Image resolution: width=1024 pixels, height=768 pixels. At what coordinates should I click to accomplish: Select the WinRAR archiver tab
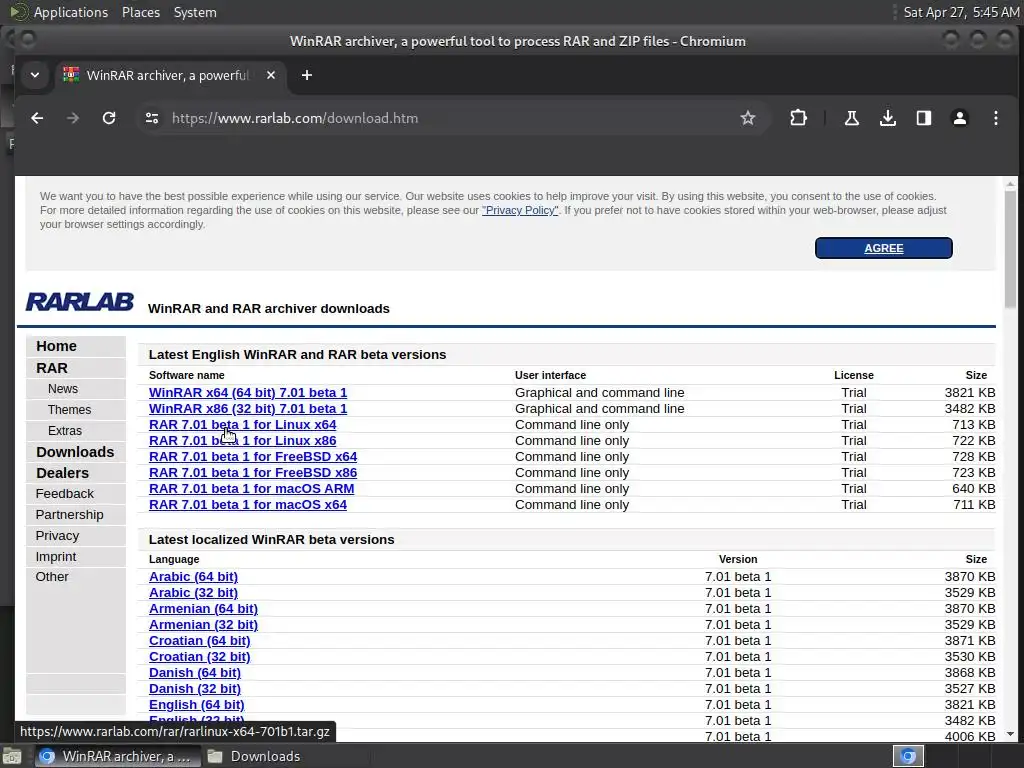(168, 75)
